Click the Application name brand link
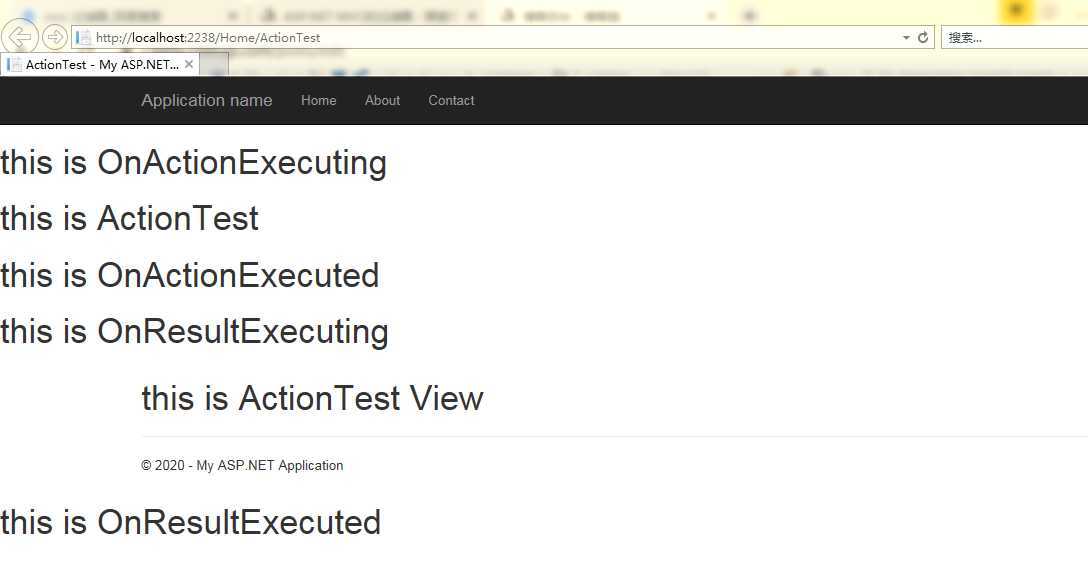This screenshot has width=1088, height=579. pyautogui.click(x=207, y=100)
